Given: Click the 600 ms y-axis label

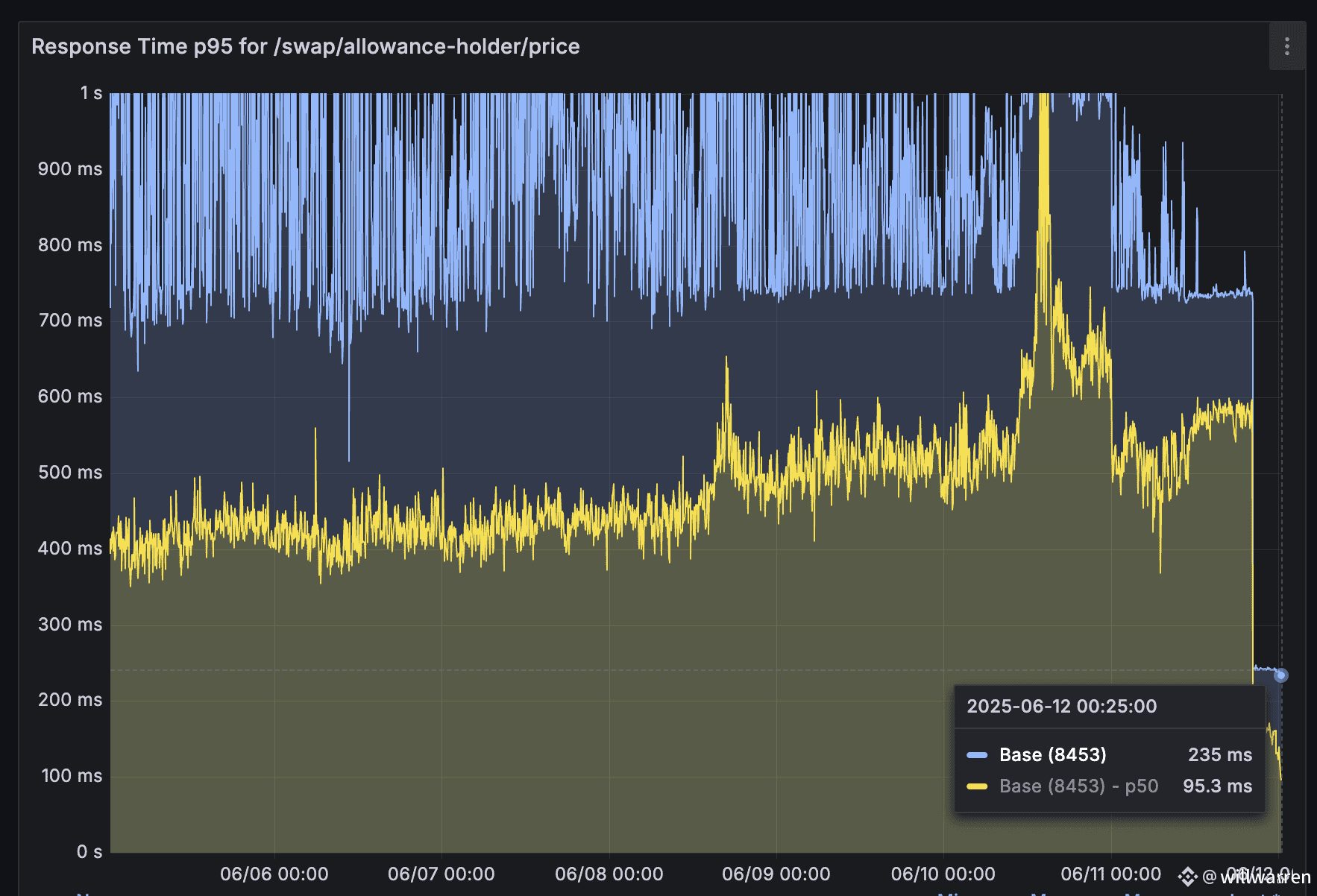Looking at the screenshot, I should [x=70, y=397].
